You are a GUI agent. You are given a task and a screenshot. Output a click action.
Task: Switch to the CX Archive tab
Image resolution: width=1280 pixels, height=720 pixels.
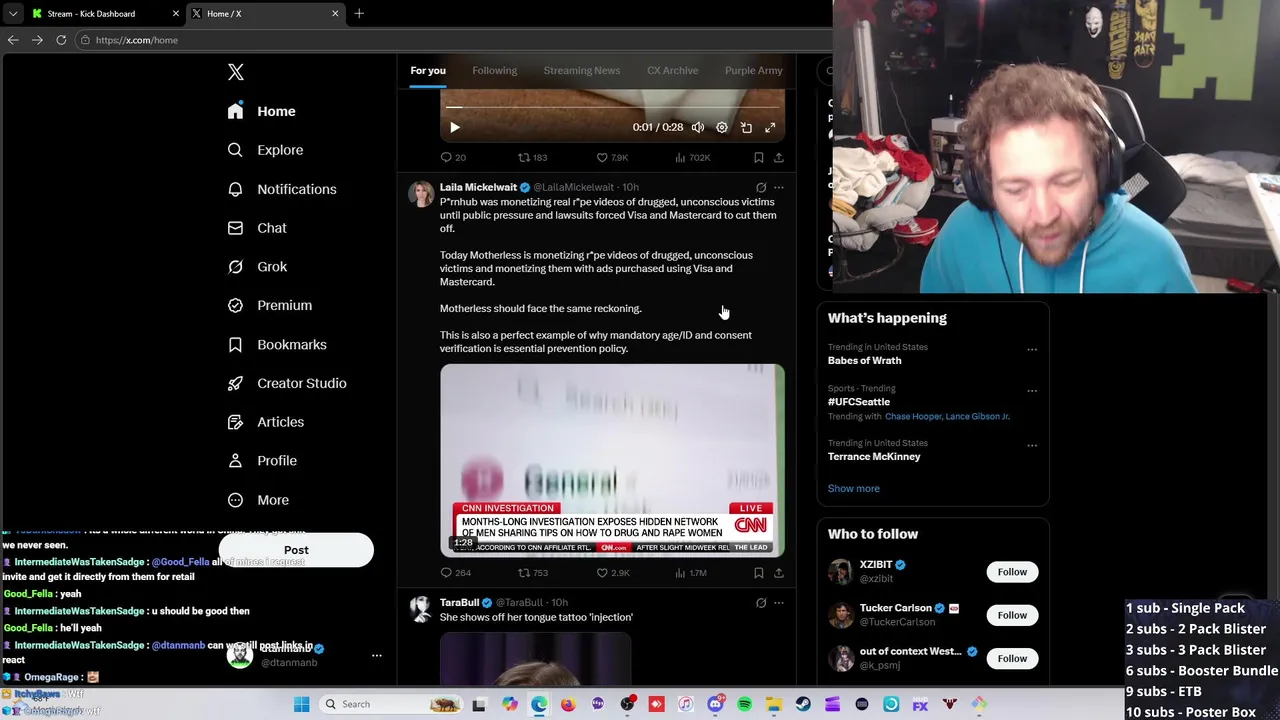672,71
